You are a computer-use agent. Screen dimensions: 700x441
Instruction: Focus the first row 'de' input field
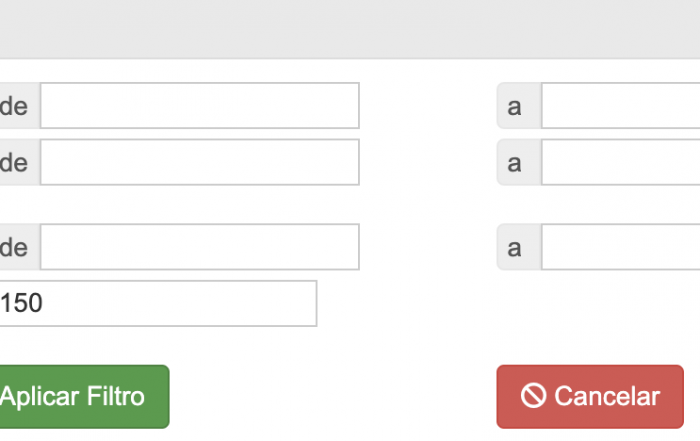click(200, 105)
